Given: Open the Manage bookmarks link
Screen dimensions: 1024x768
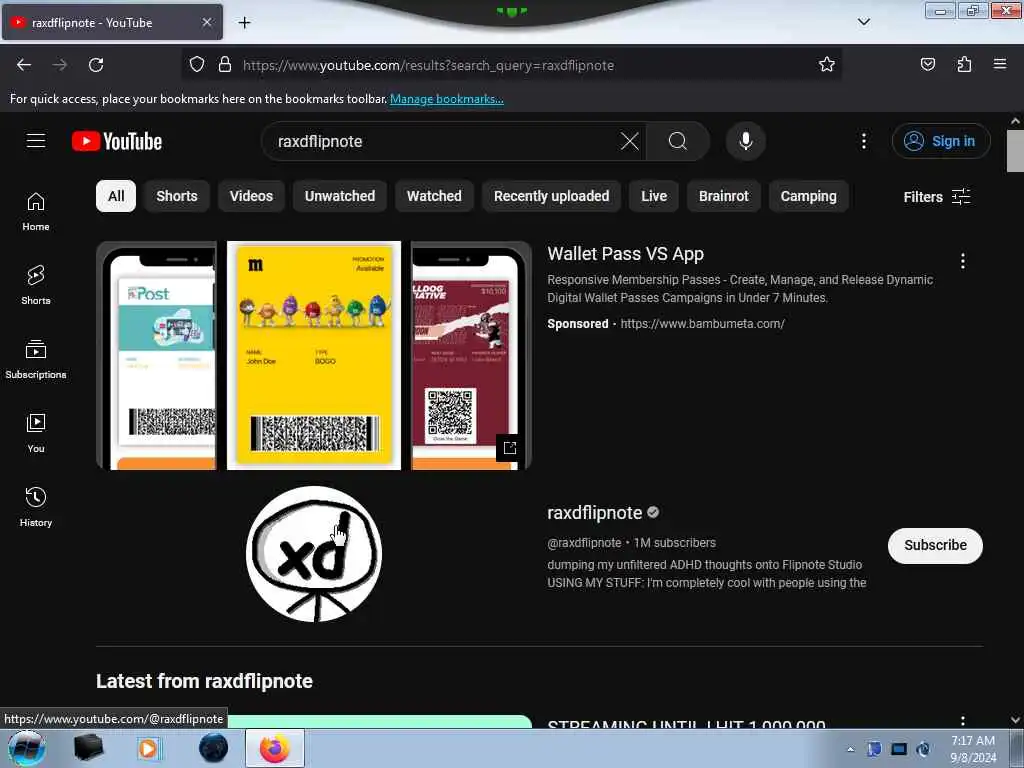Looking at the screenshot, I should [447, 99].
